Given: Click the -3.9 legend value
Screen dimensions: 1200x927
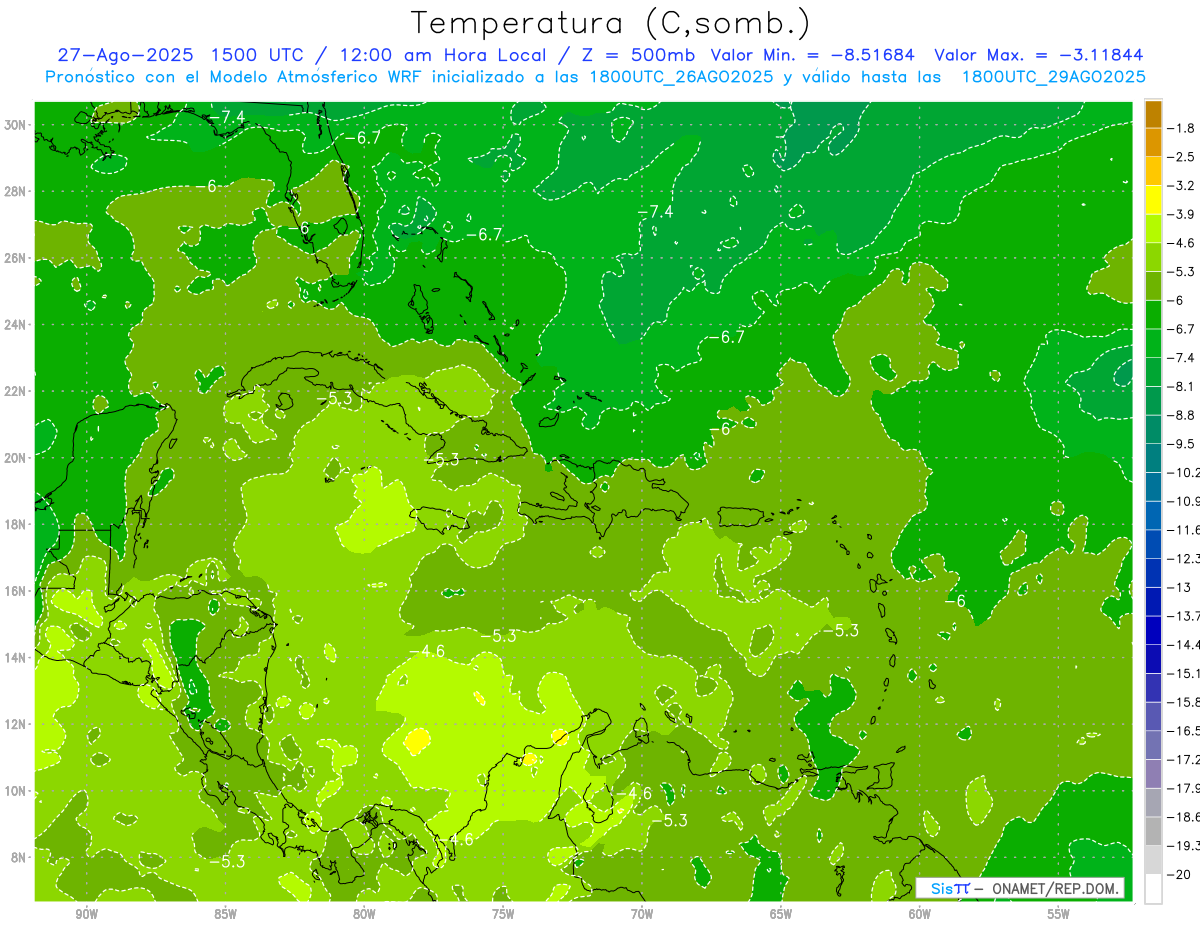Looking at the screenshot, I should (1181, 214).
